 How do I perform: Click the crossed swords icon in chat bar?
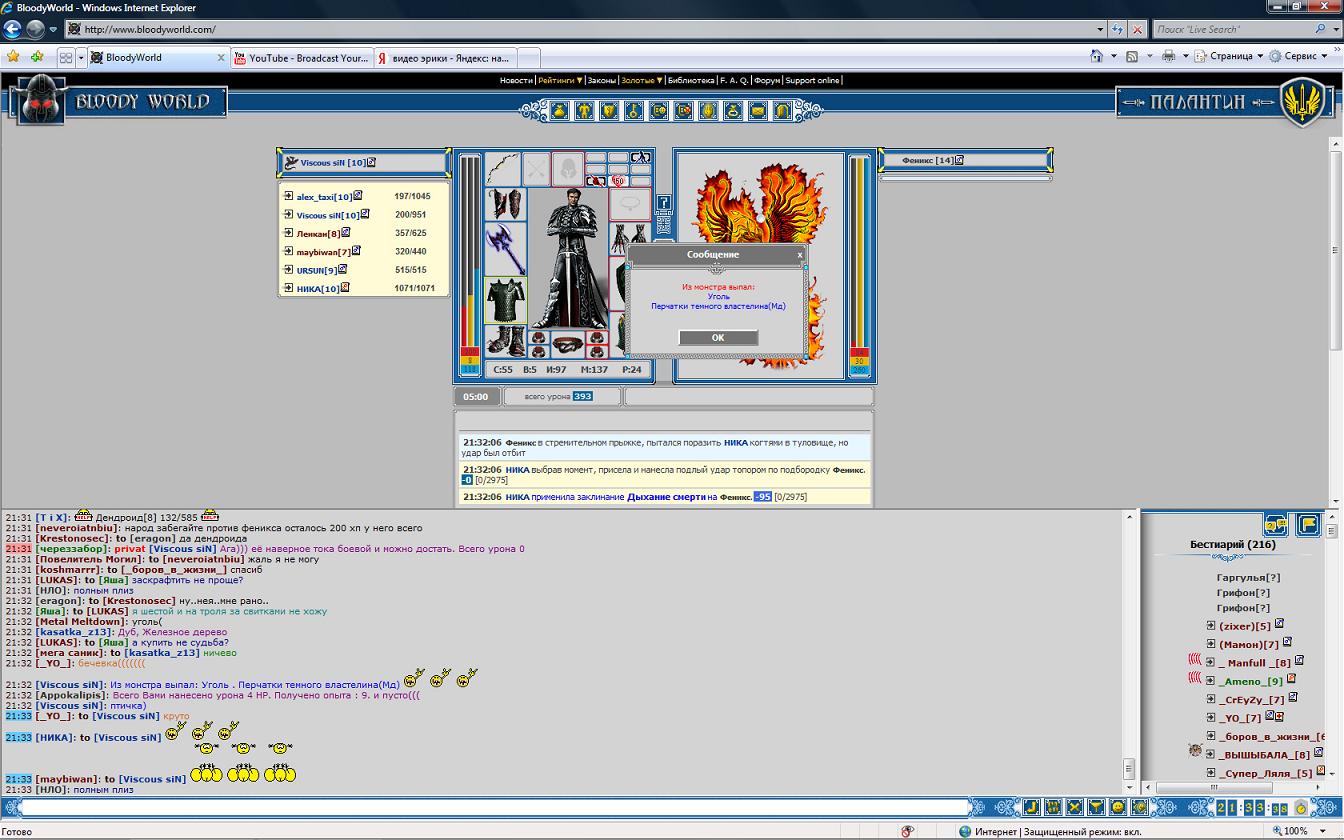(1074, 807)
